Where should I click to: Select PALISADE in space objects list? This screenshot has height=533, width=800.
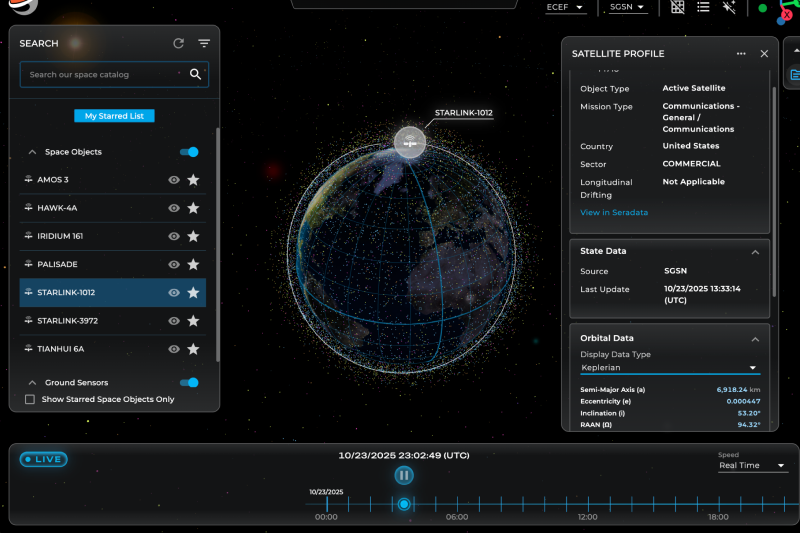[x=112, y=264]
